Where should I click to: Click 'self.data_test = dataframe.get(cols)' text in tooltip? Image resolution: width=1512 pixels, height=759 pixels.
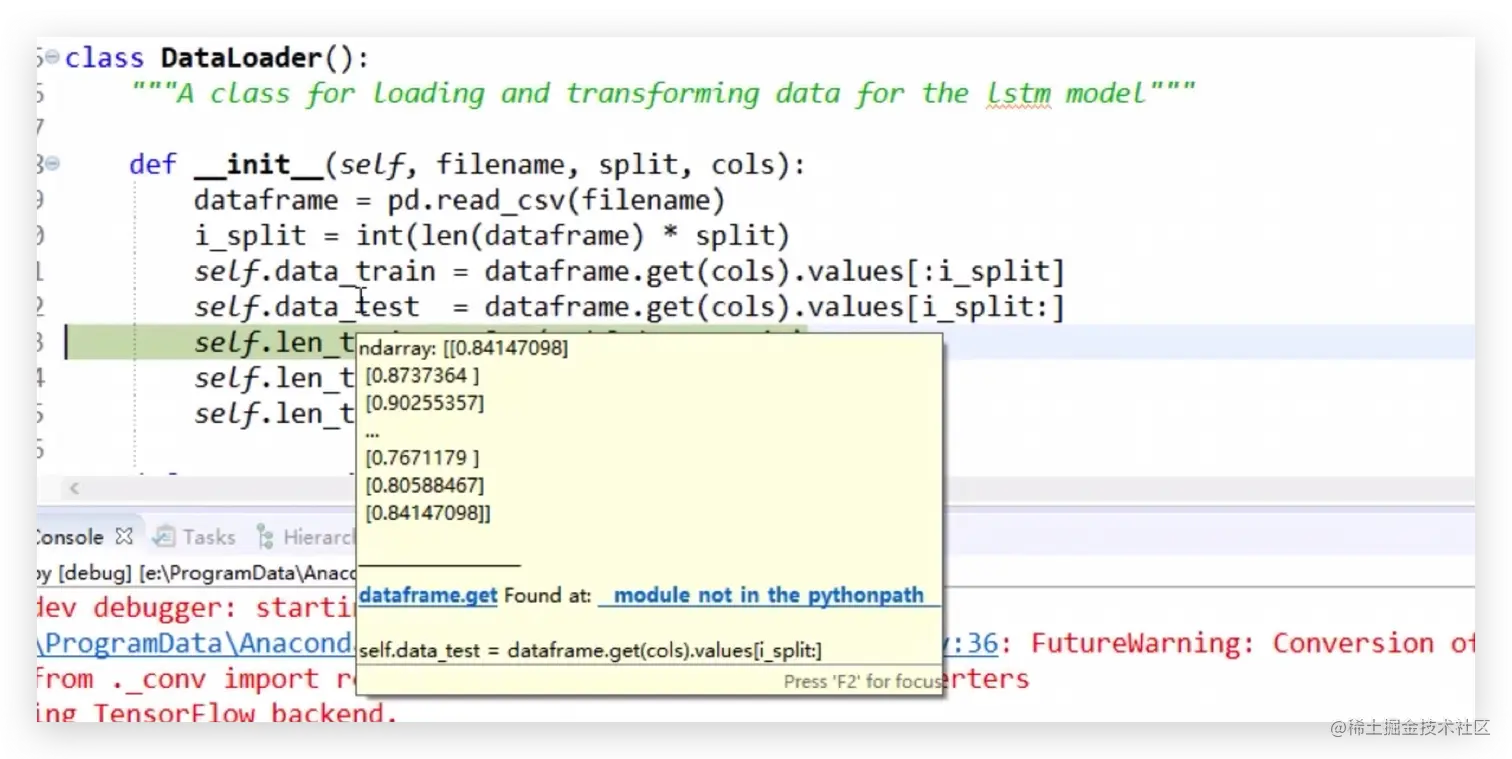tap(590, 650)
